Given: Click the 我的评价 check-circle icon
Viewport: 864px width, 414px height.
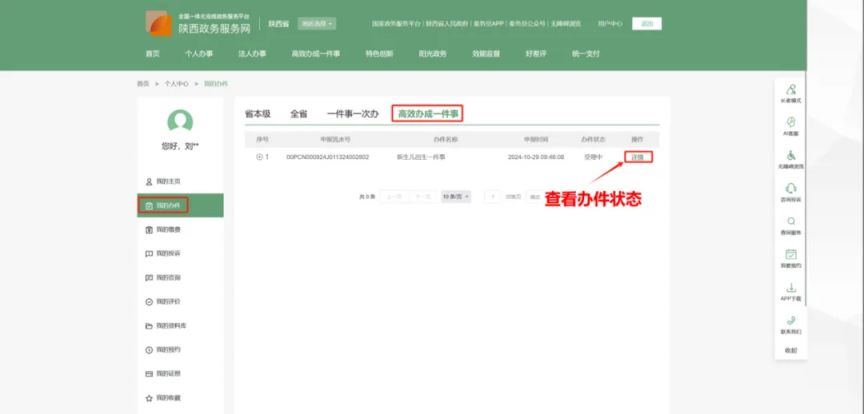Looking at the screenshot, I should 149,302.
